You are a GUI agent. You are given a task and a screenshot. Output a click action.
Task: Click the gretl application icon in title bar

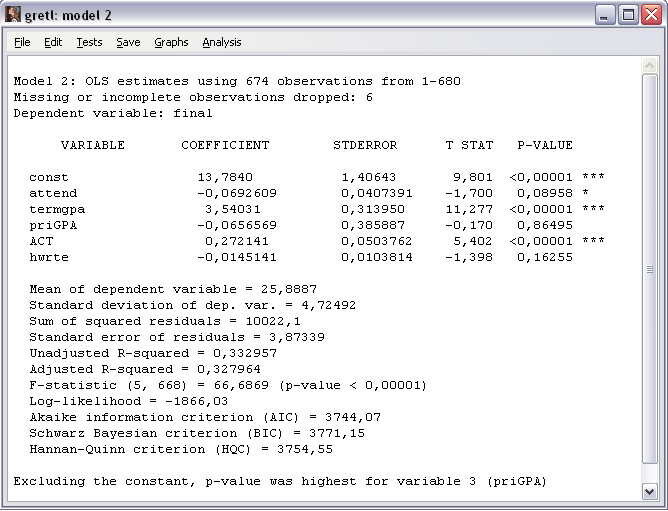coord(13,14)
